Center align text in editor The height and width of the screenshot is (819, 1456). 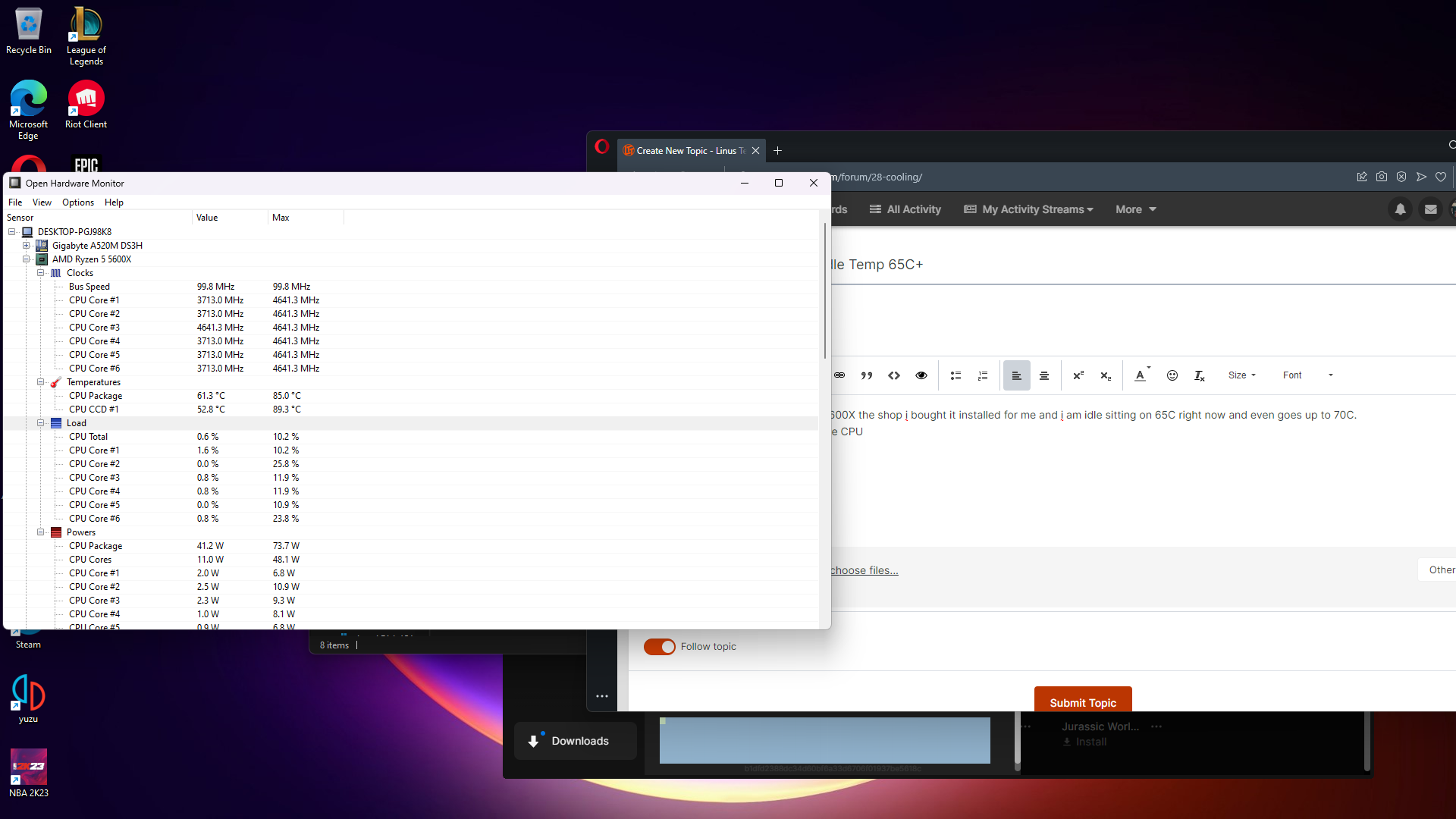pyautogui.click(x=1044, y=375)
